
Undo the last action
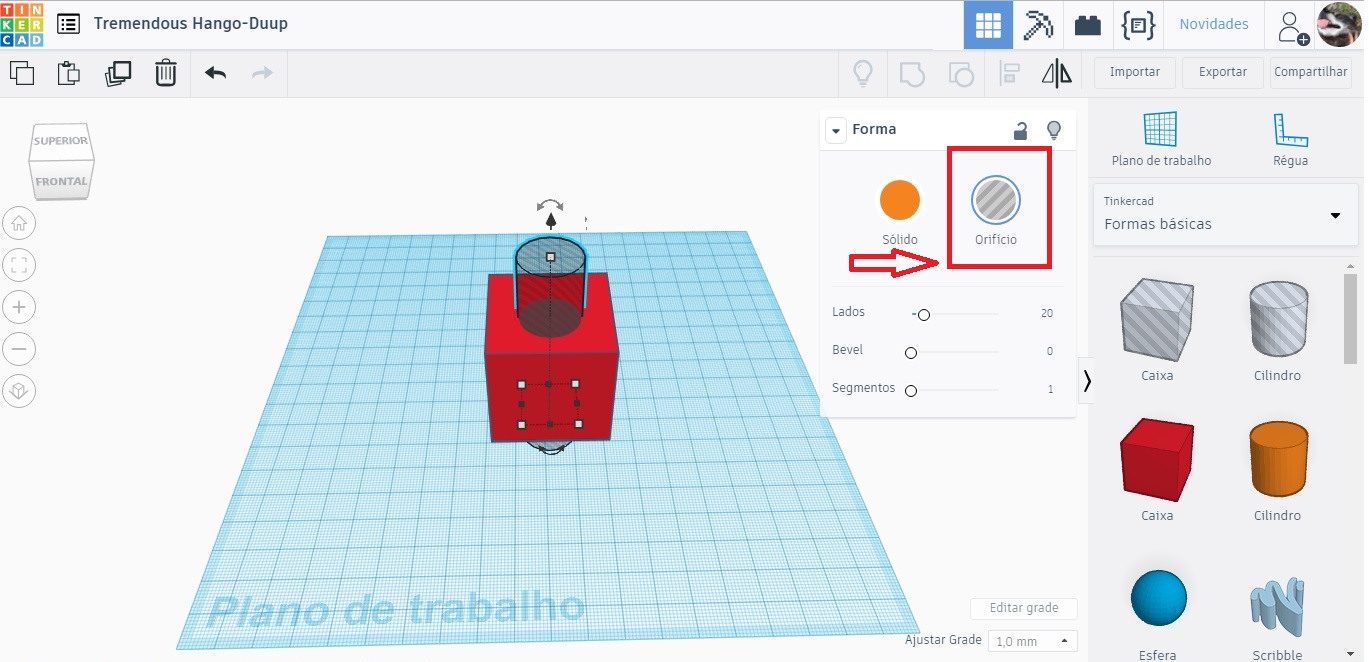tap(214, 72)
